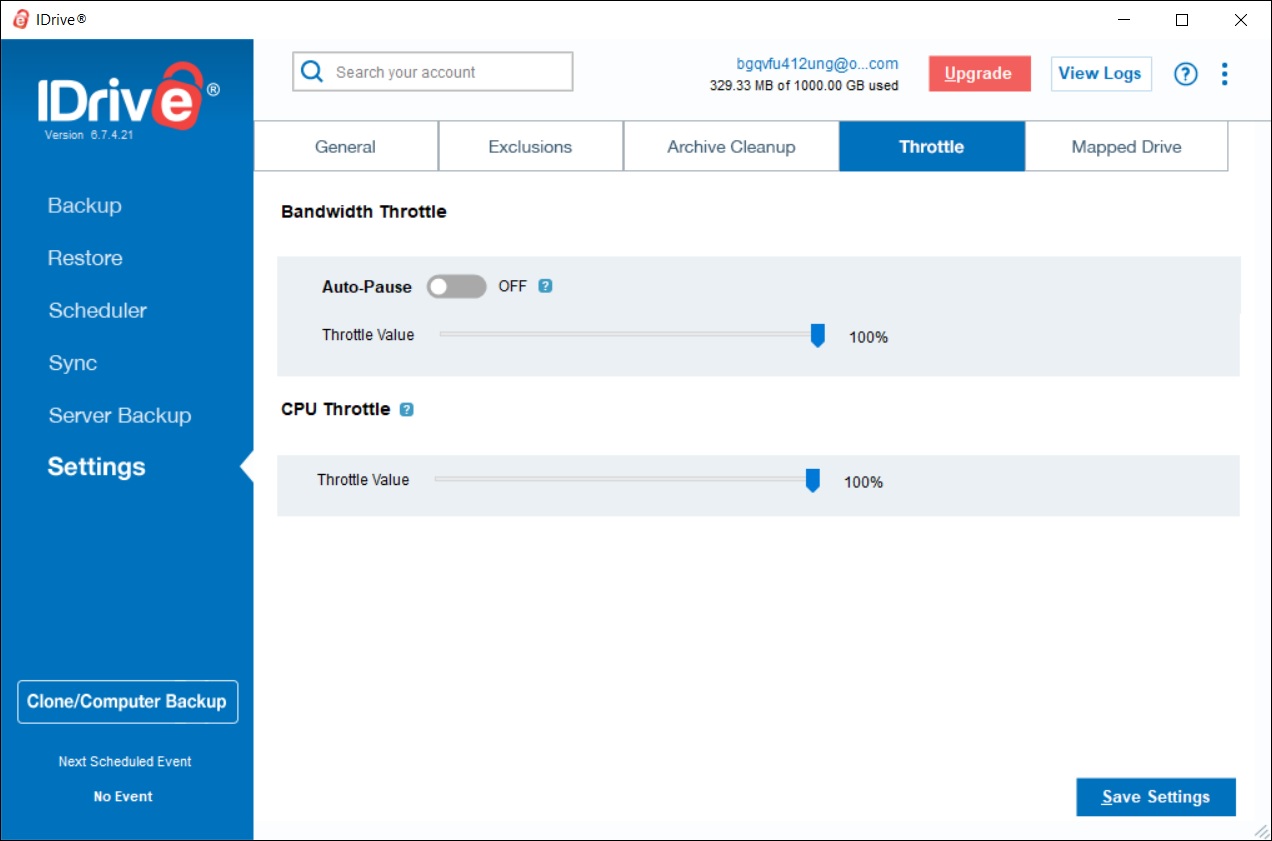Open the Backup section

(84, 205)
